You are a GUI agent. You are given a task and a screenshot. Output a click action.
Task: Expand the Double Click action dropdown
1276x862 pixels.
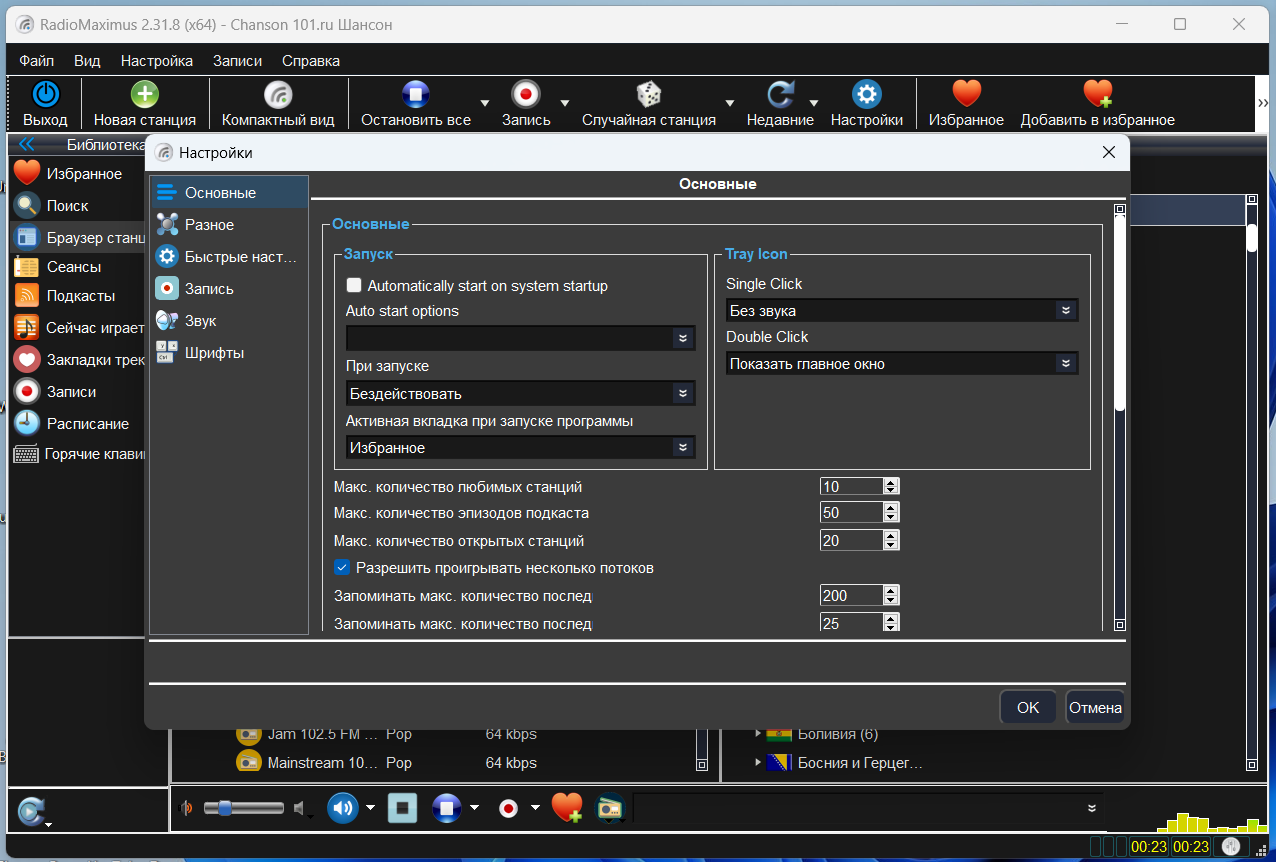coord(902,364)
